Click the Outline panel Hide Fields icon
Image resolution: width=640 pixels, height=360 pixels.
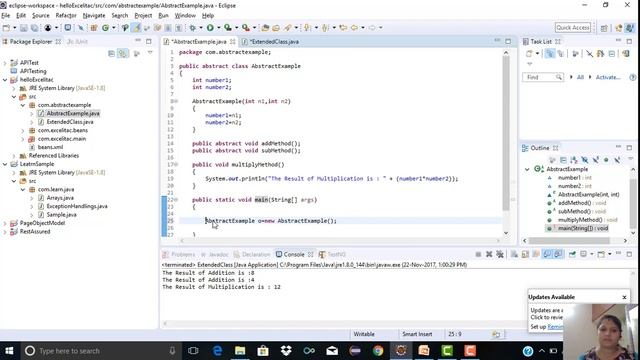coord(585,160)
